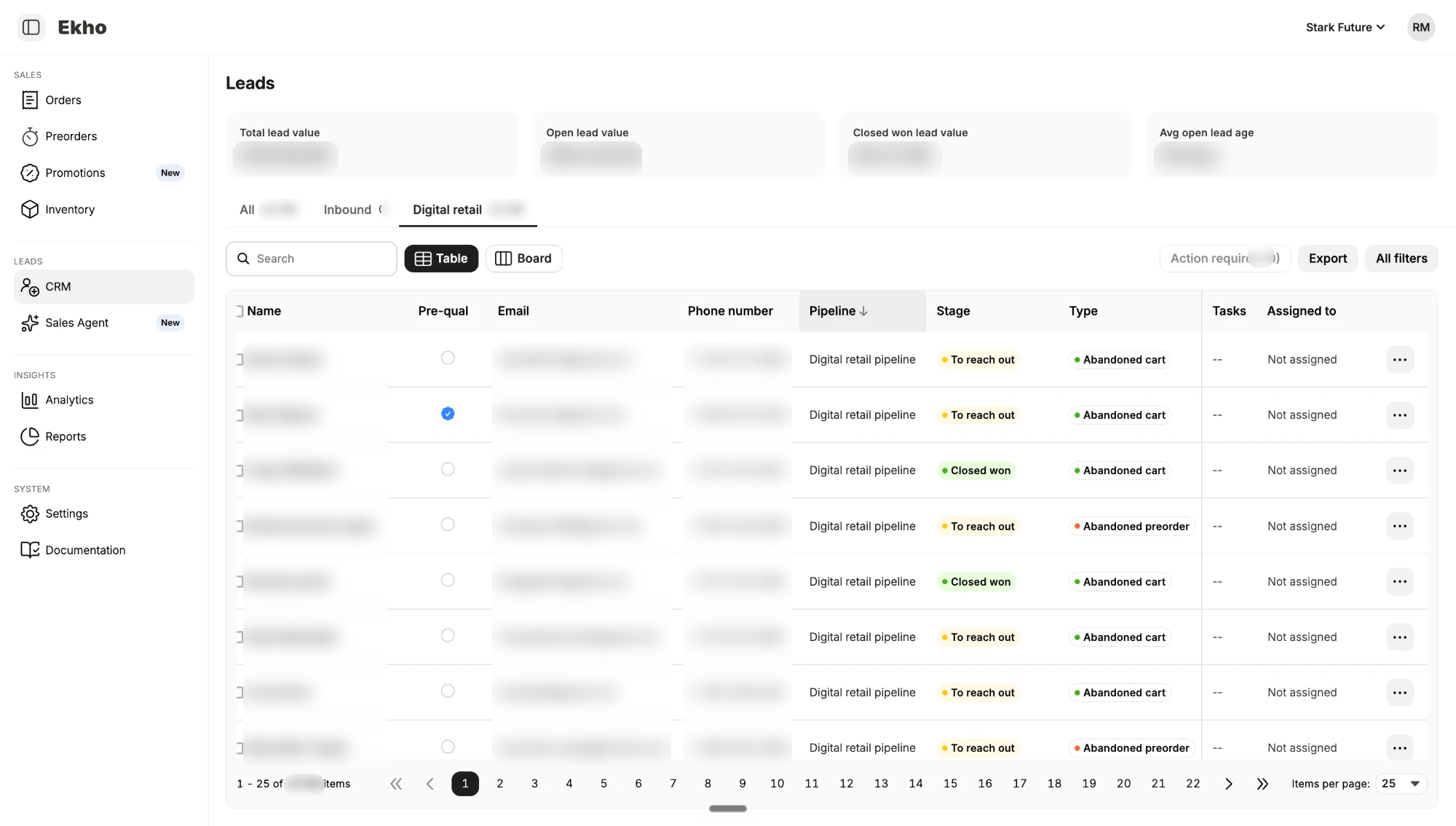
Task: Click the Ekho logo
Action: click(82, 28)
